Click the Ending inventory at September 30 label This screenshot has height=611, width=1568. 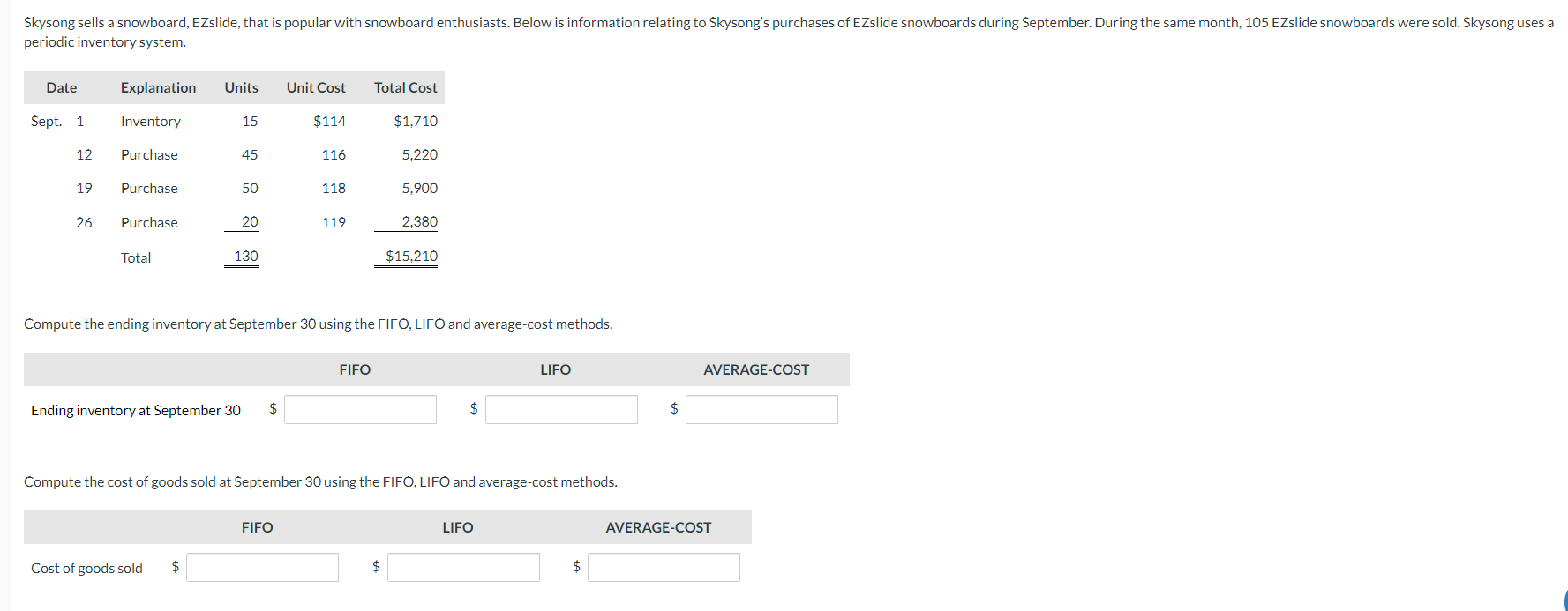[135, 410]
